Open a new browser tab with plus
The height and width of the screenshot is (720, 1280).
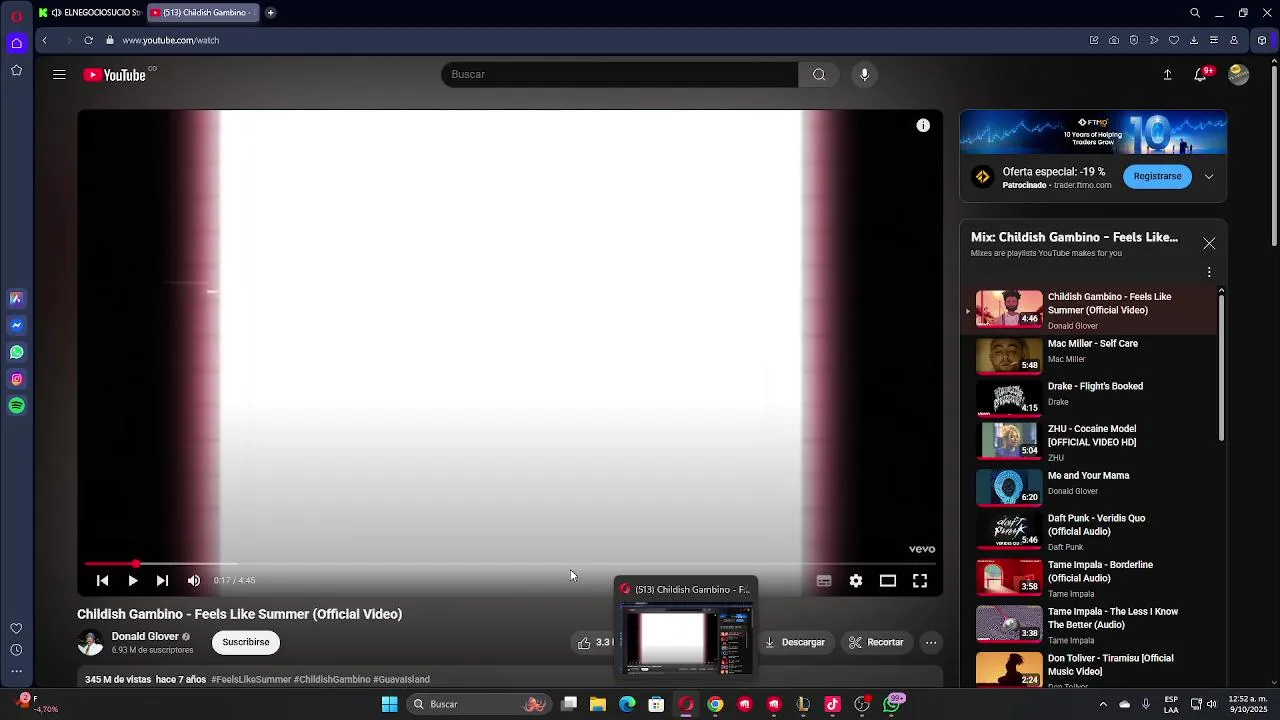pos(270,13)
